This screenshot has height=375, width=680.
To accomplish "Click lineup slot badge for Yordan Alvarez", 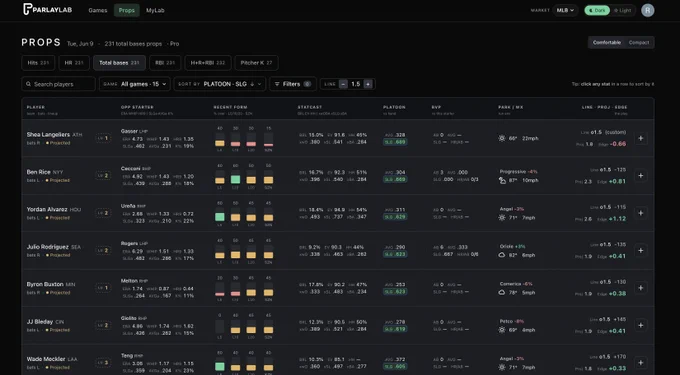I will click(103, 213).
